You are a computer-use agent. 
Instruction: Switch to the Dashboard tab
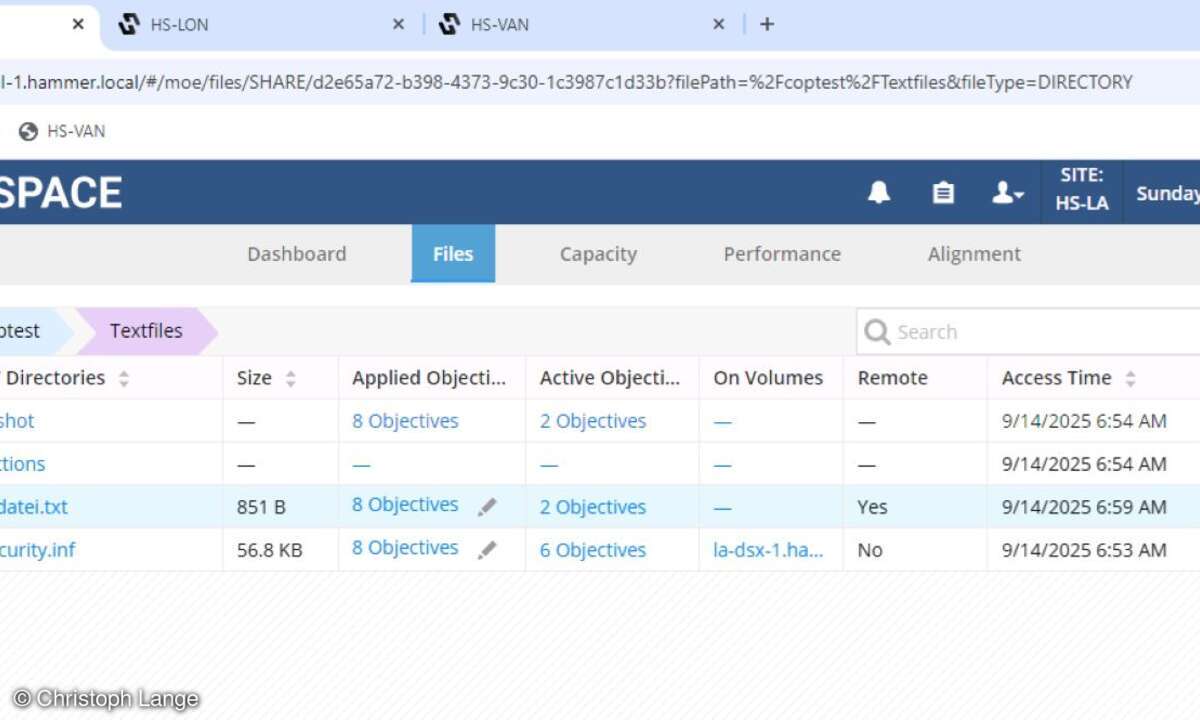(x=296, y=254)
